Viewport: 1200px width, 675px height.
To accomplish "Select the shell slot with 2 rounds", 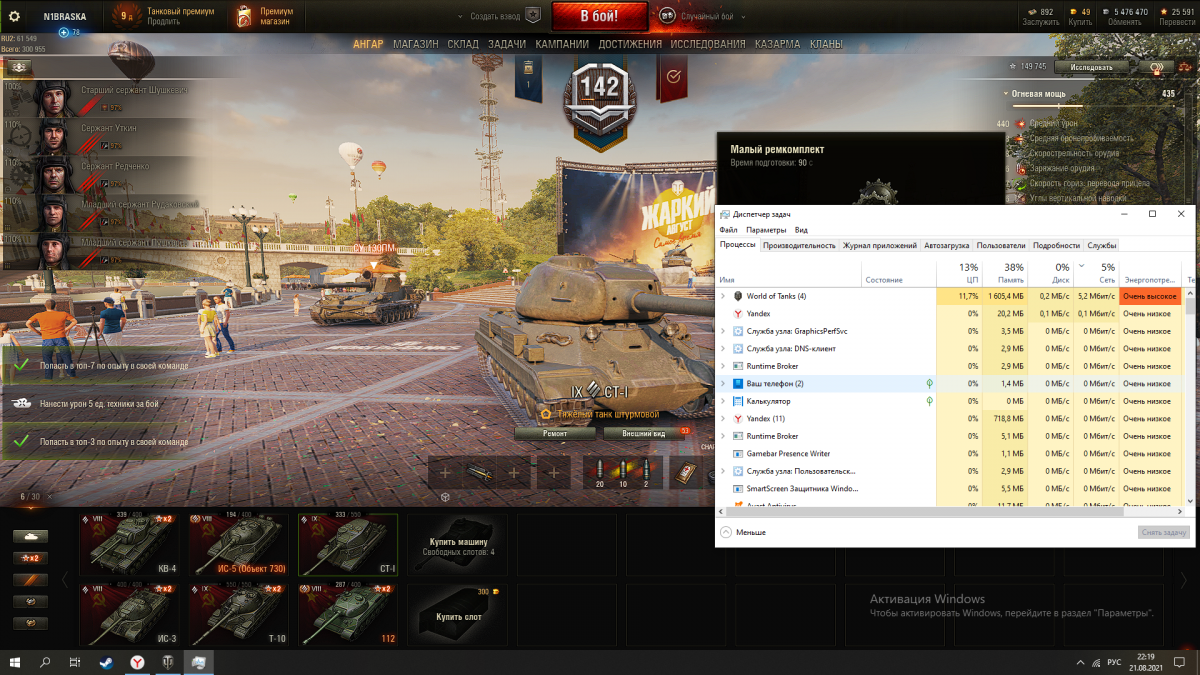I will pos(646,472).
